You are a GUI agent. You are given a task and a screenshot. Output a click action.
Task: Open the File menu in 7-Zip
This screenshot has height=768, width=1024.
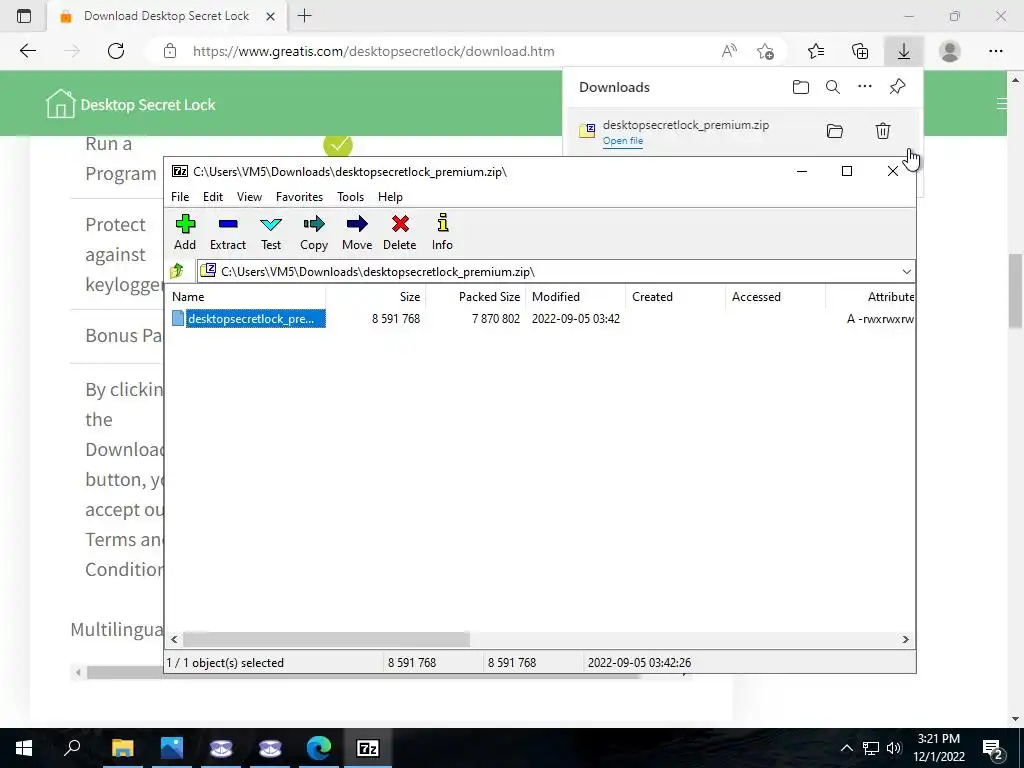click(x=180, y=197)
